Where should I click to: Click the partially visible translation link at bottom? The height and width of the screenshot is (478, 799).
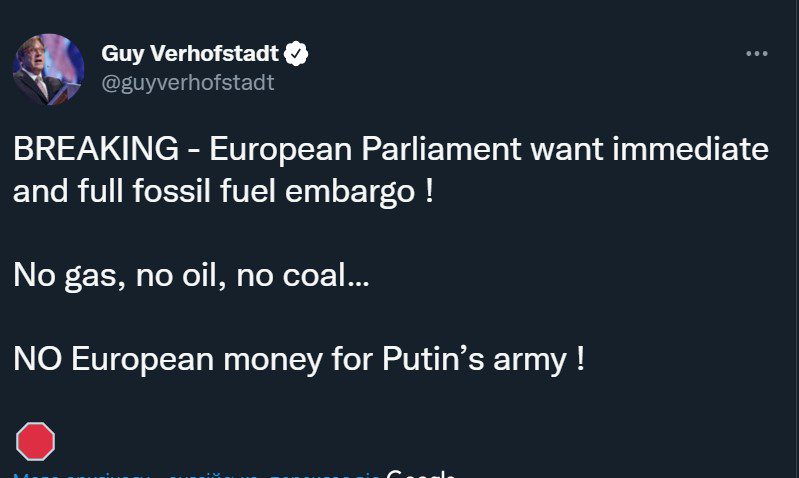196,475
